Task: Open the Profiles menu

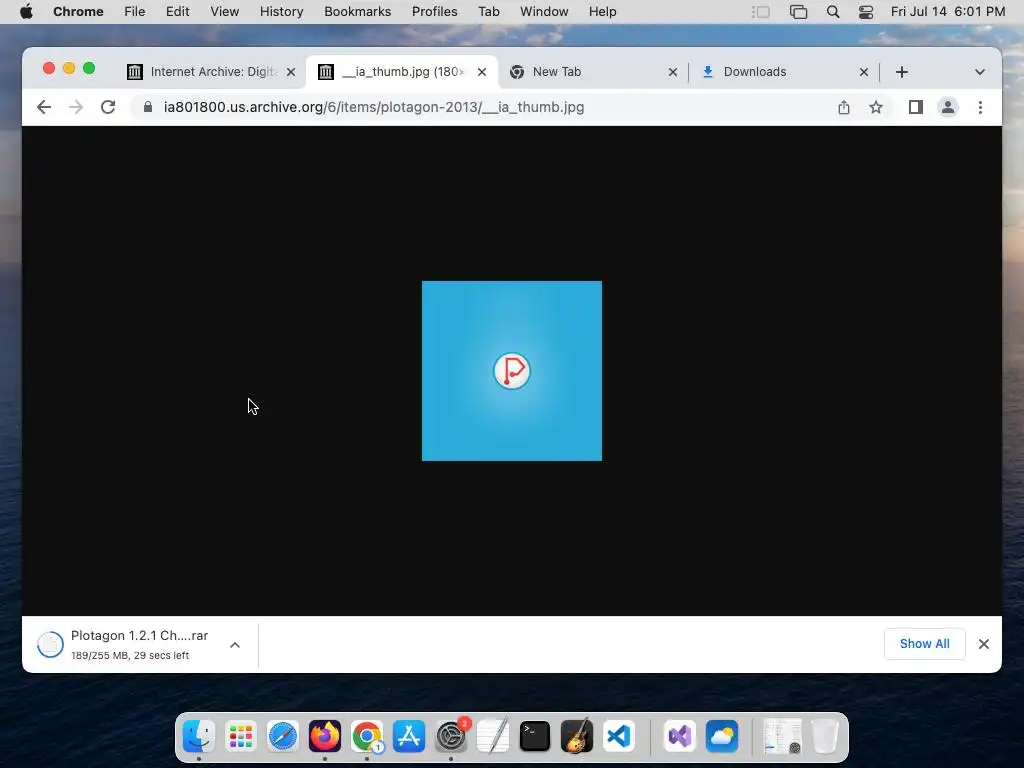Action: [434, 12]
